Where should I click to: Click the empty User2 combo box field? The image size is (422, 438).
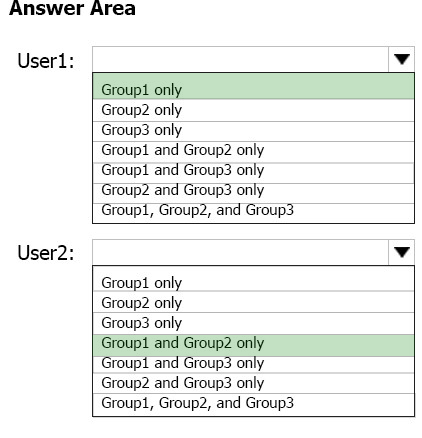[240, 252]
